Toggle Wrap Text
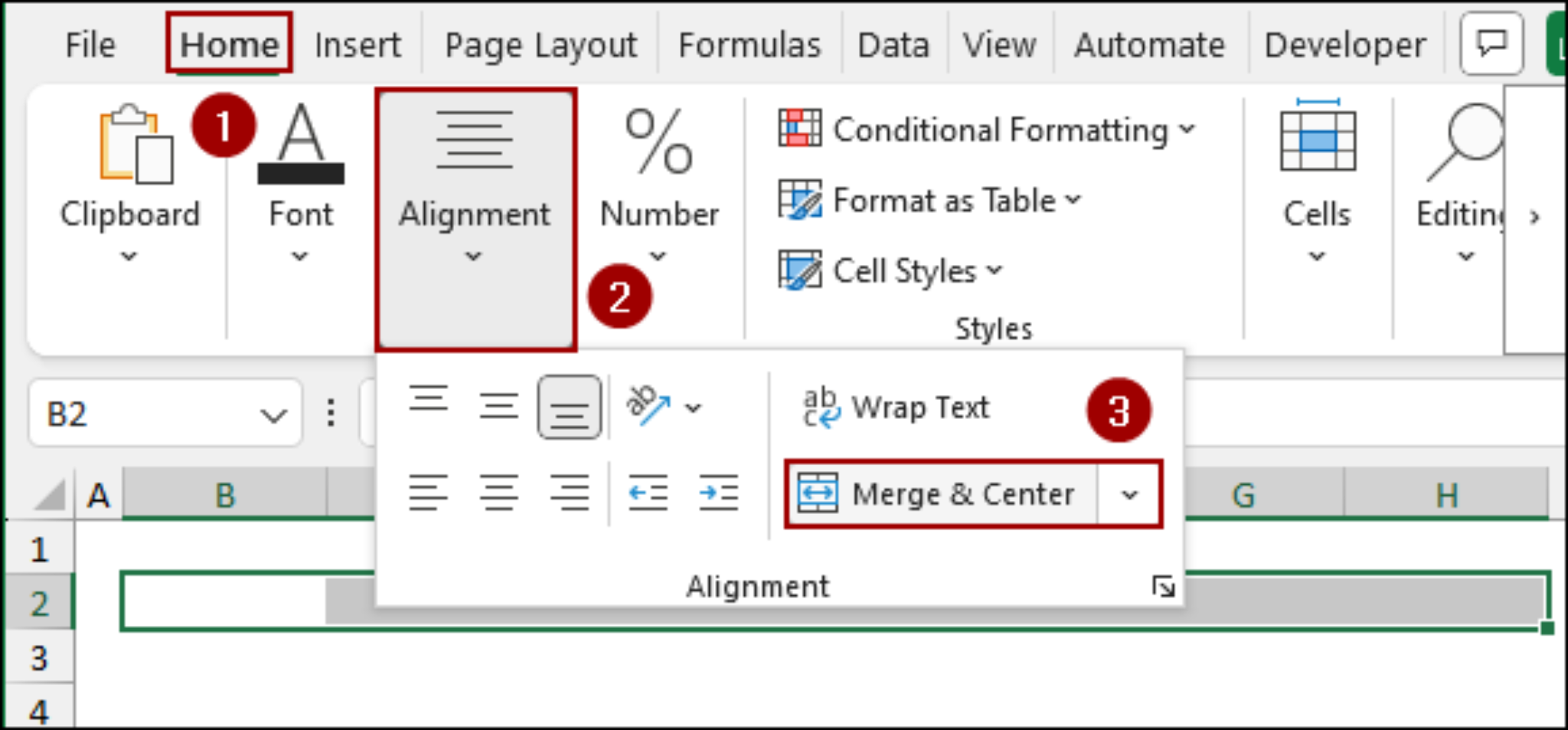Viewport: 1568px width, 730px height. (896, 407)
